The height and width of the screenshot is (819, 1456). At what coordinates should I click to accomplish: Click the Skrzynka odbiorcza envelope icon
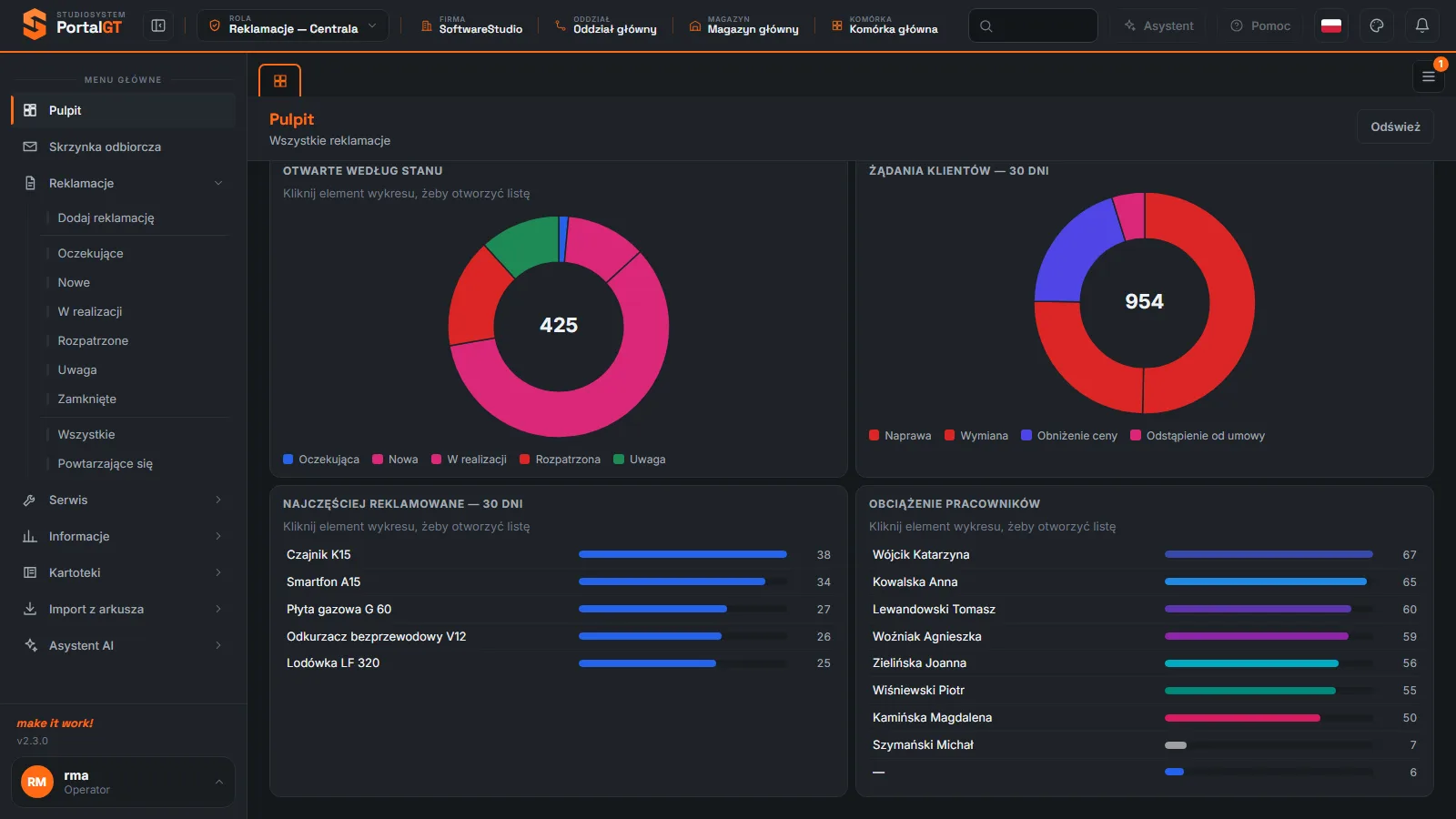point(30,147)
